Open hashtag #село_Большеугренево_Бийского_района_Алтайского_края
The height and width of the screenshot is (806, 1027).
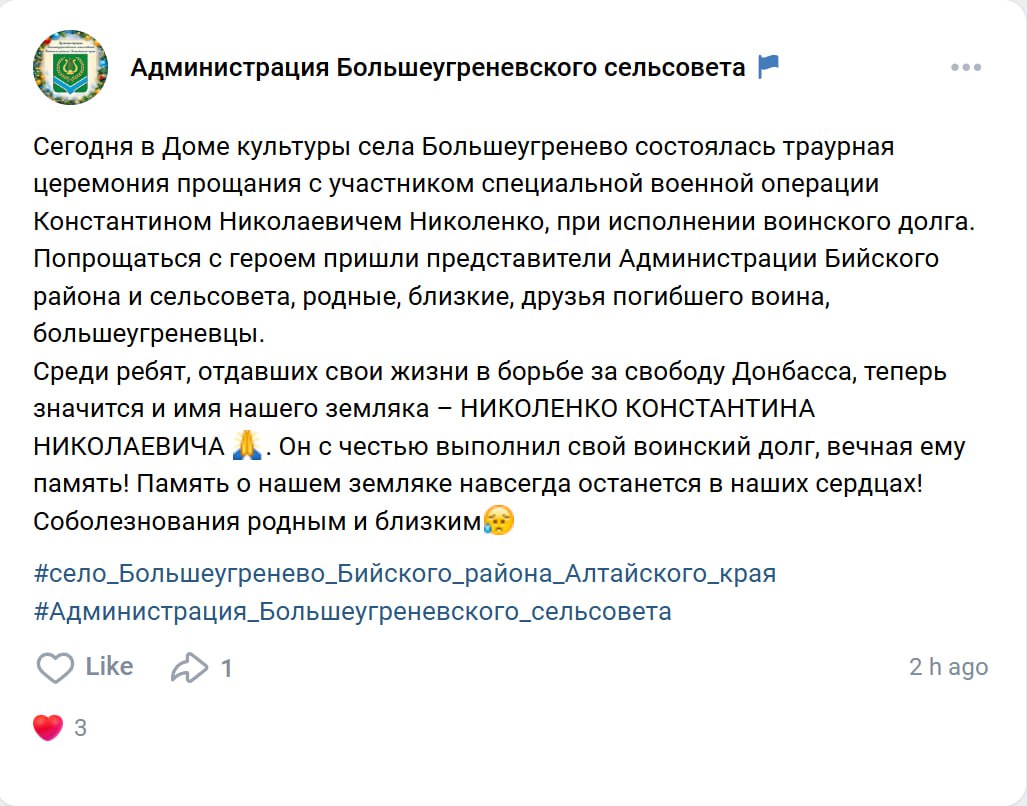point(405,574)
